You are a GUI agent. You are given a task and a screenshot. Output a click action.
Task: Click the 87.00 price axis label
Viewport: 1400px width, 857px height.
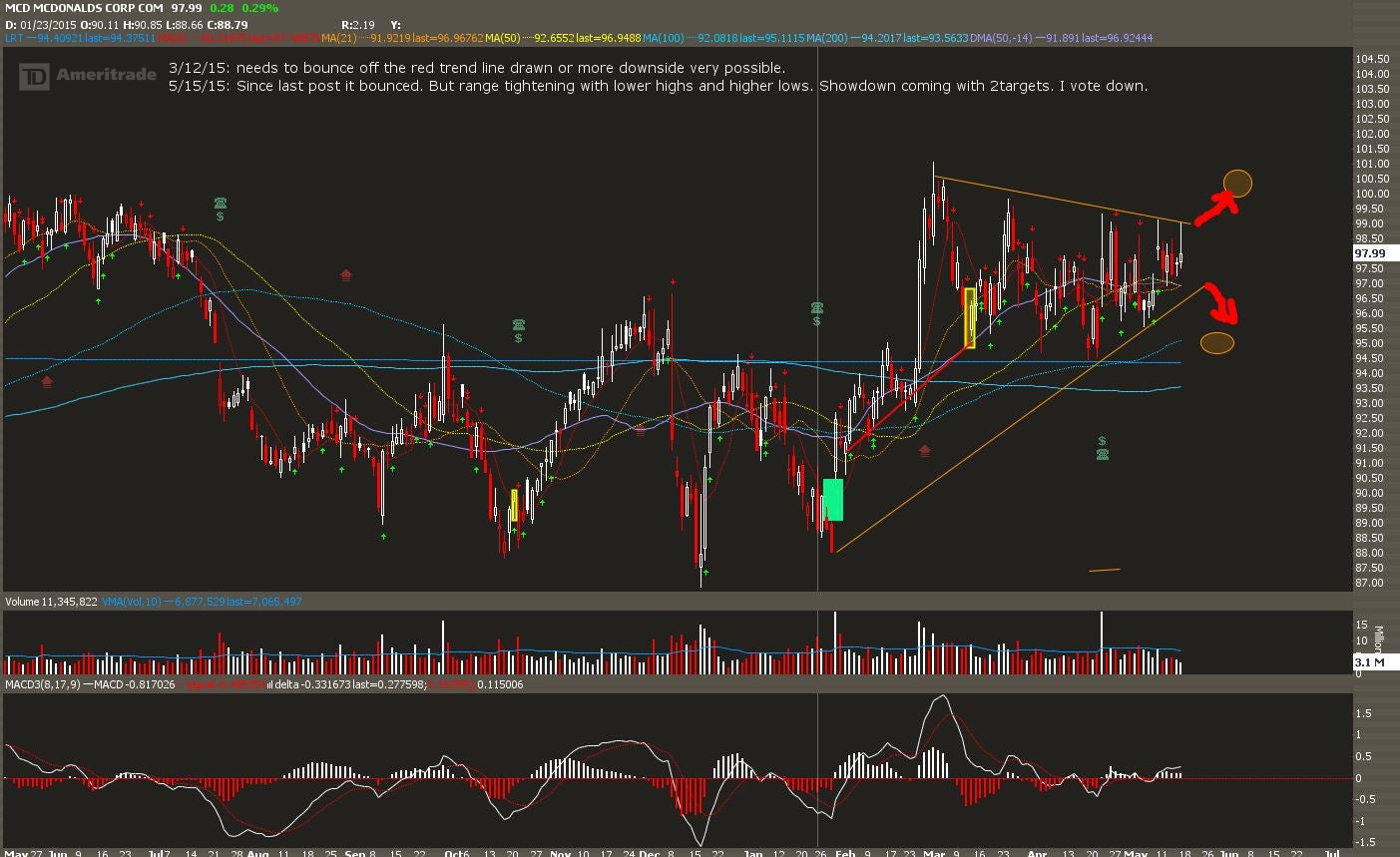click(1369, 583)
